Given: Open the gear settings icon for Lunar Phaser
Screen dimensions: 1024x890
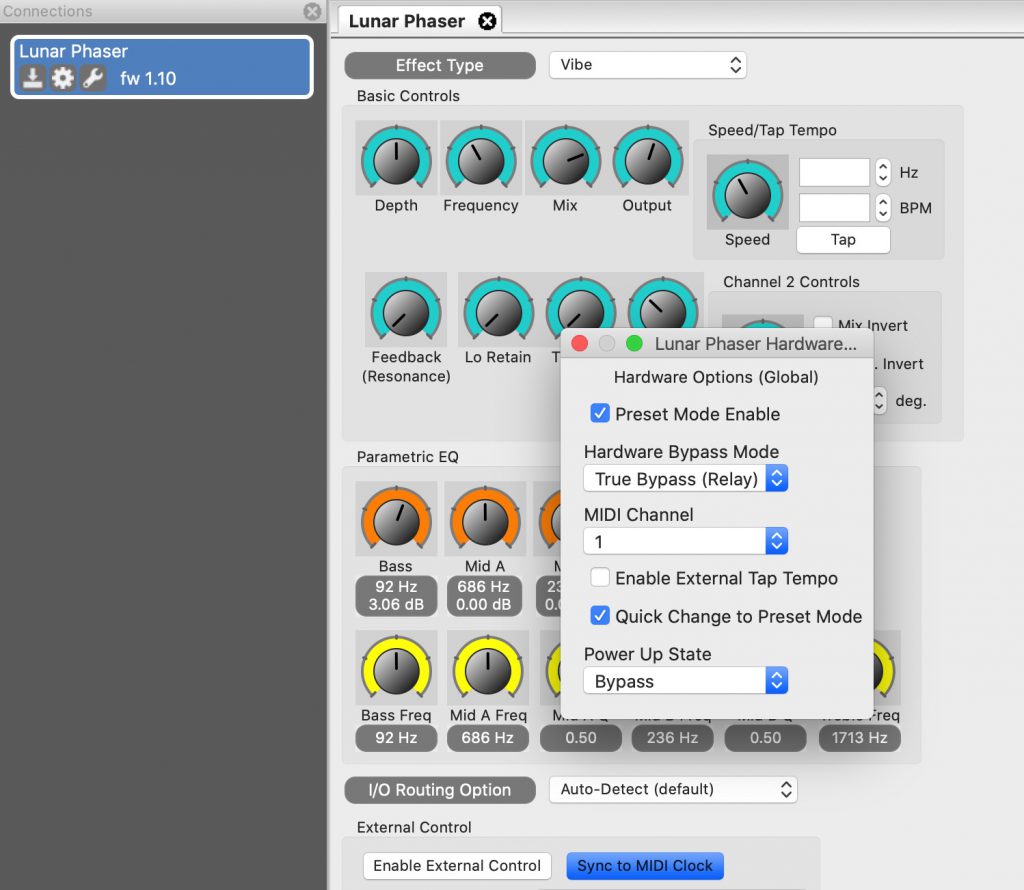Looking at the screenshot, I should (63, 78).
